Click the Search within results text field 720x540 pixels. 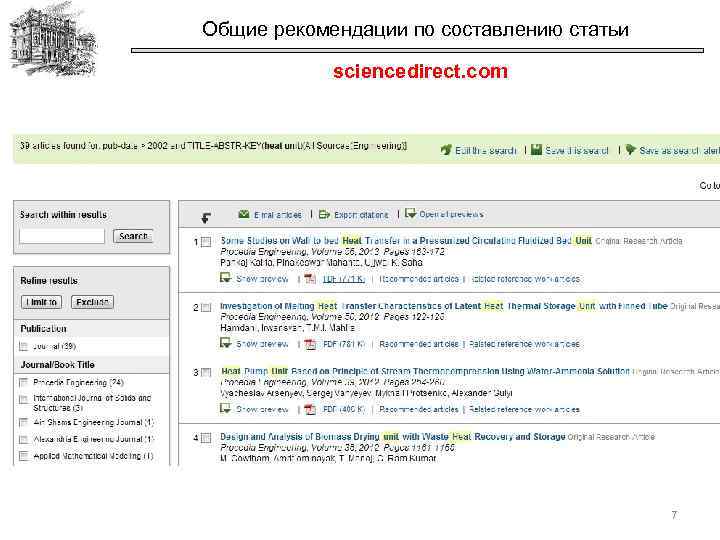[x=62, y=236]
